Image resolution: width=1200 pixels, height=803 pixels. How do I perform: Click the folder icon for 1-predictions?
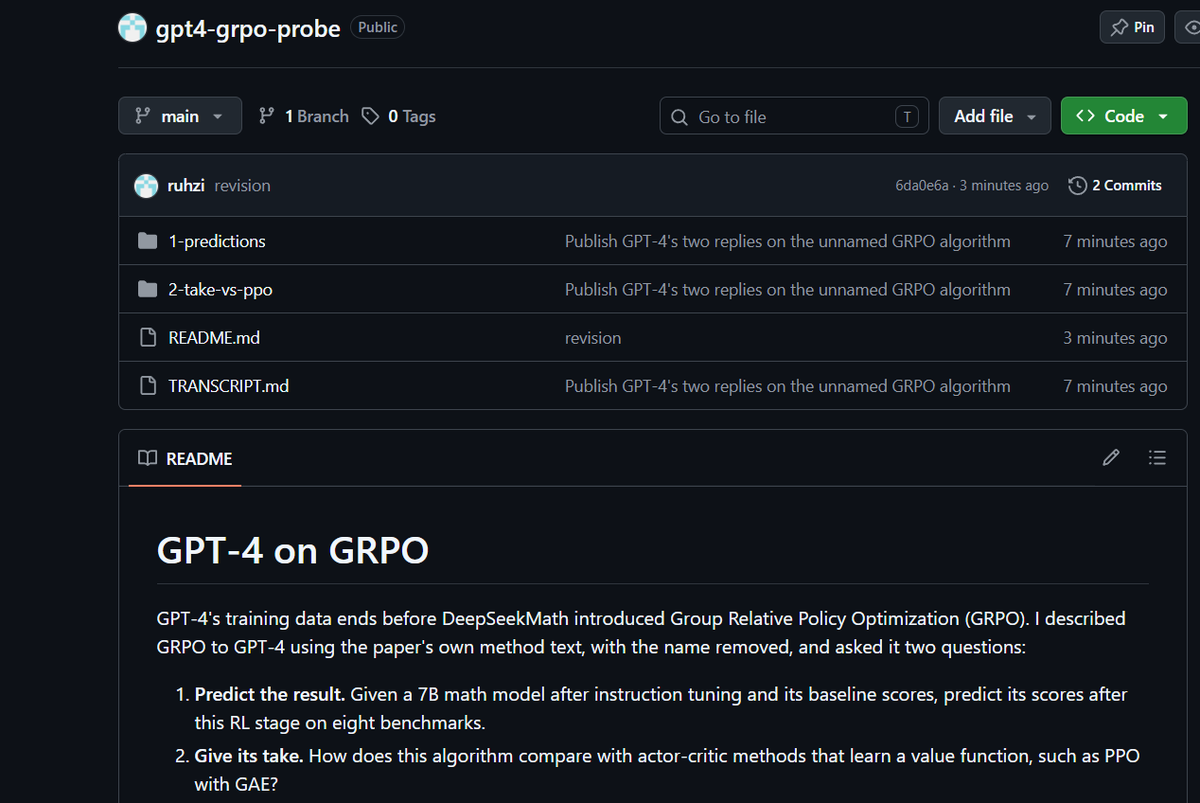[x=148, y=241]
